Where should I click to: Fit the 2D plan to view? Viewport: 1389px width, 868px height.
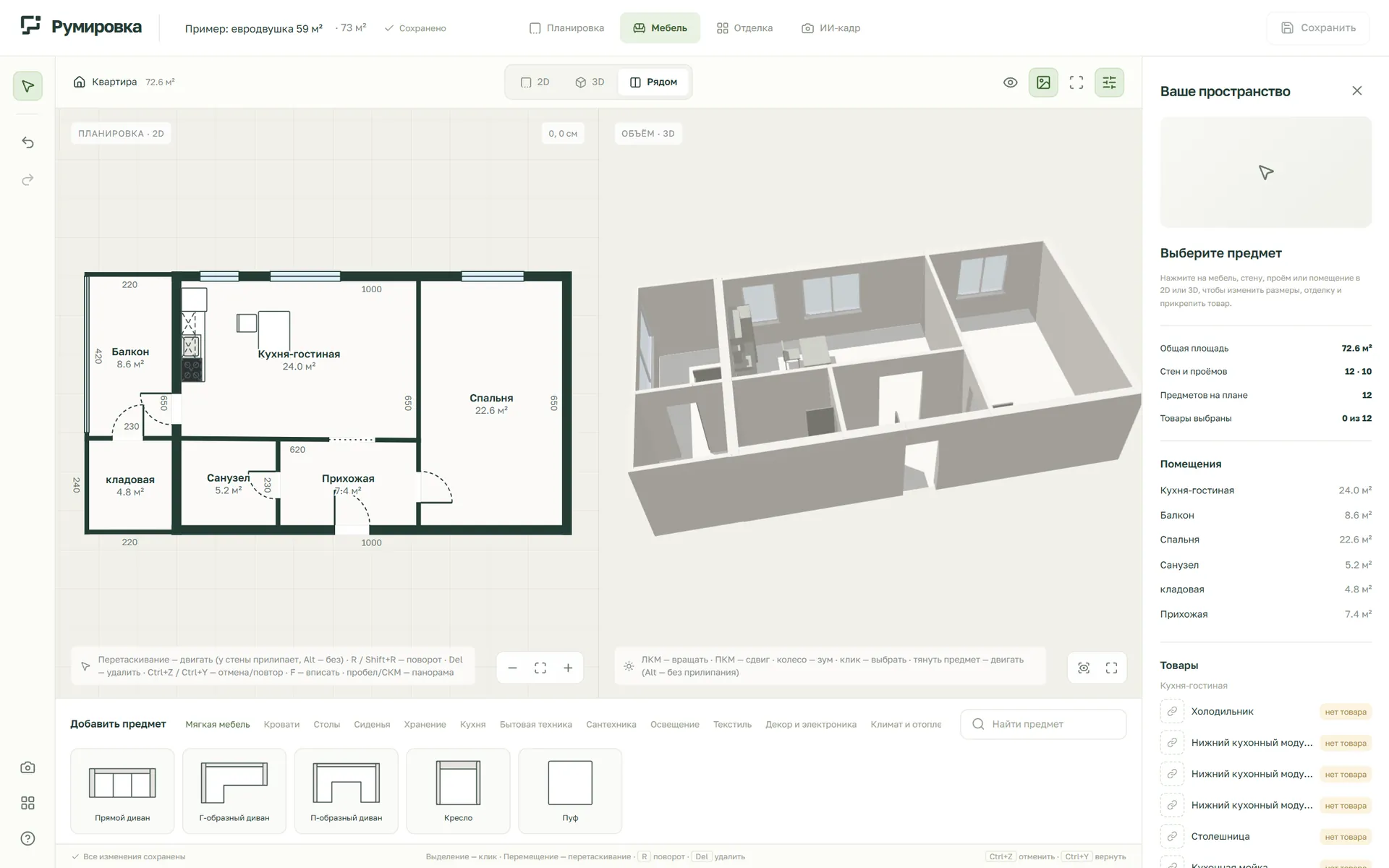pos(540,668)
